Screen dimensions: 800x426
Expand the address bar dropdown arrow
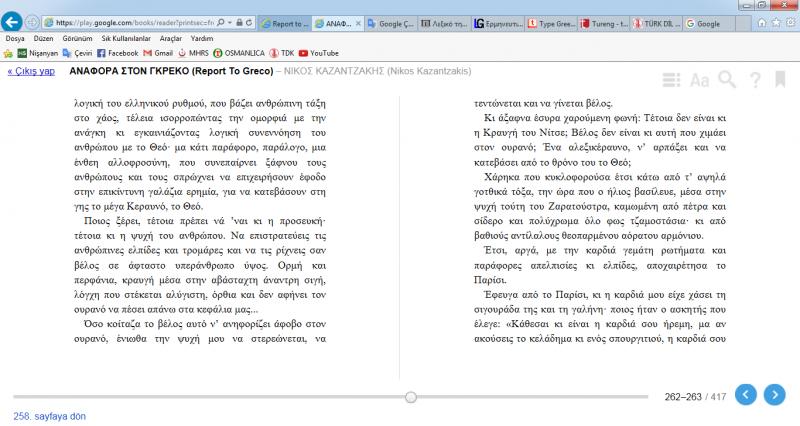coord(230,22)
